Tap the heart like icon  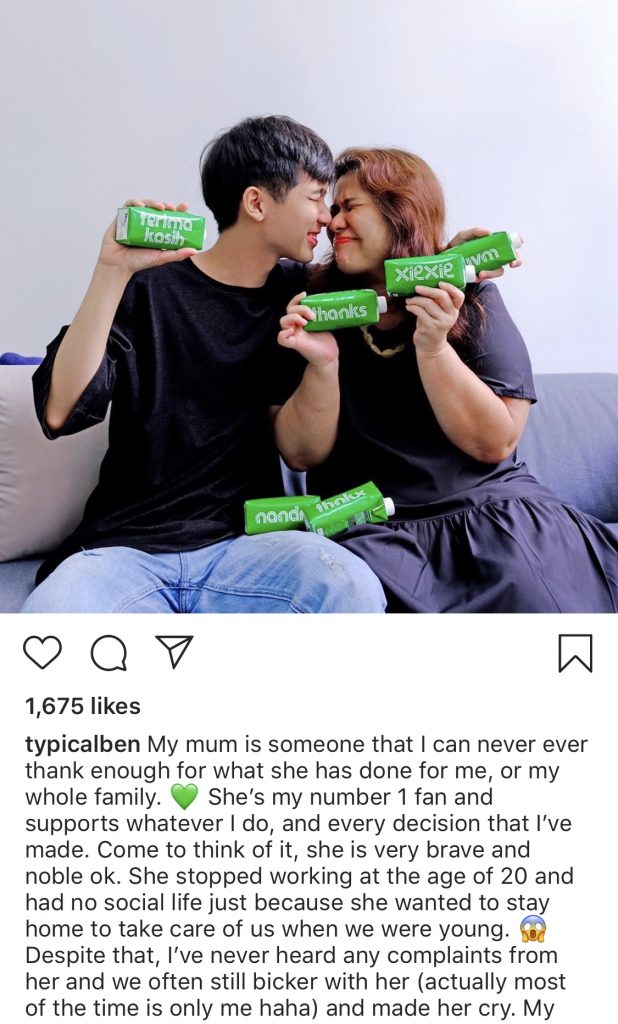pos(42,652)
